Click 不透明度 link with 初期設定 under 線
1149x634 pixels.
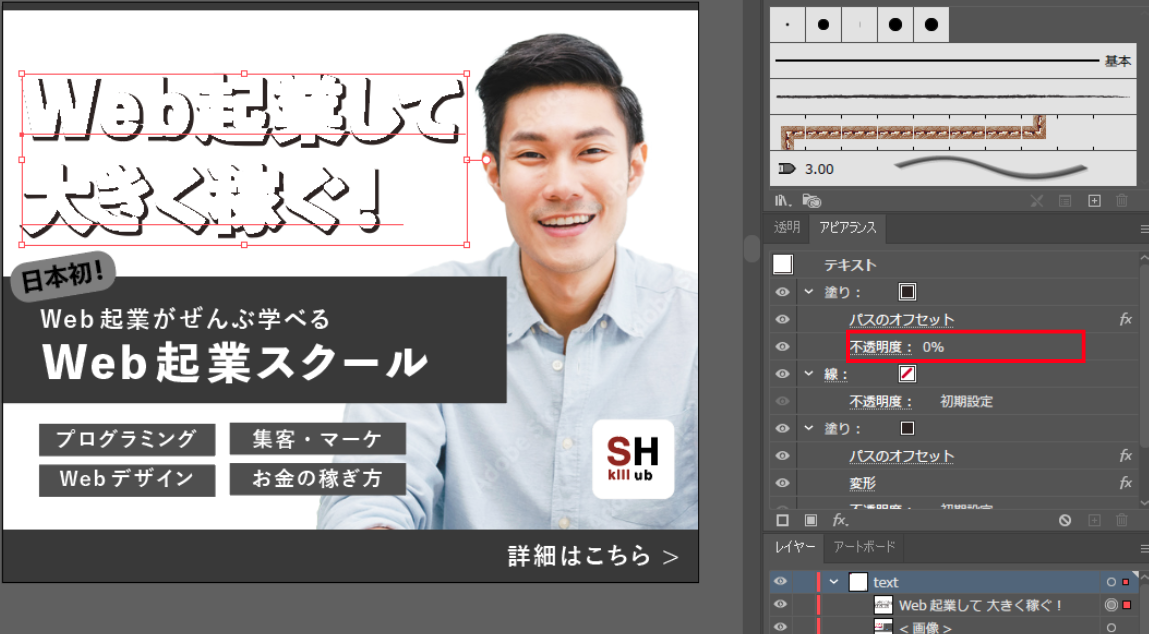(x=880, y=402)
